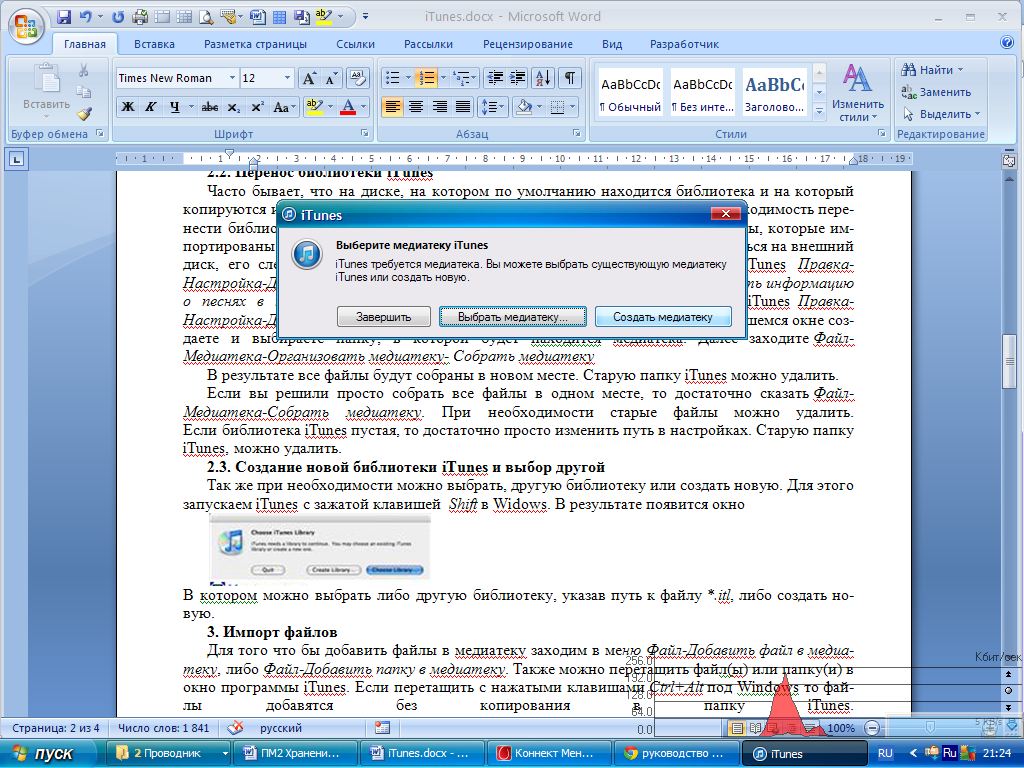Toggle justify alignment

coord(462,107)
